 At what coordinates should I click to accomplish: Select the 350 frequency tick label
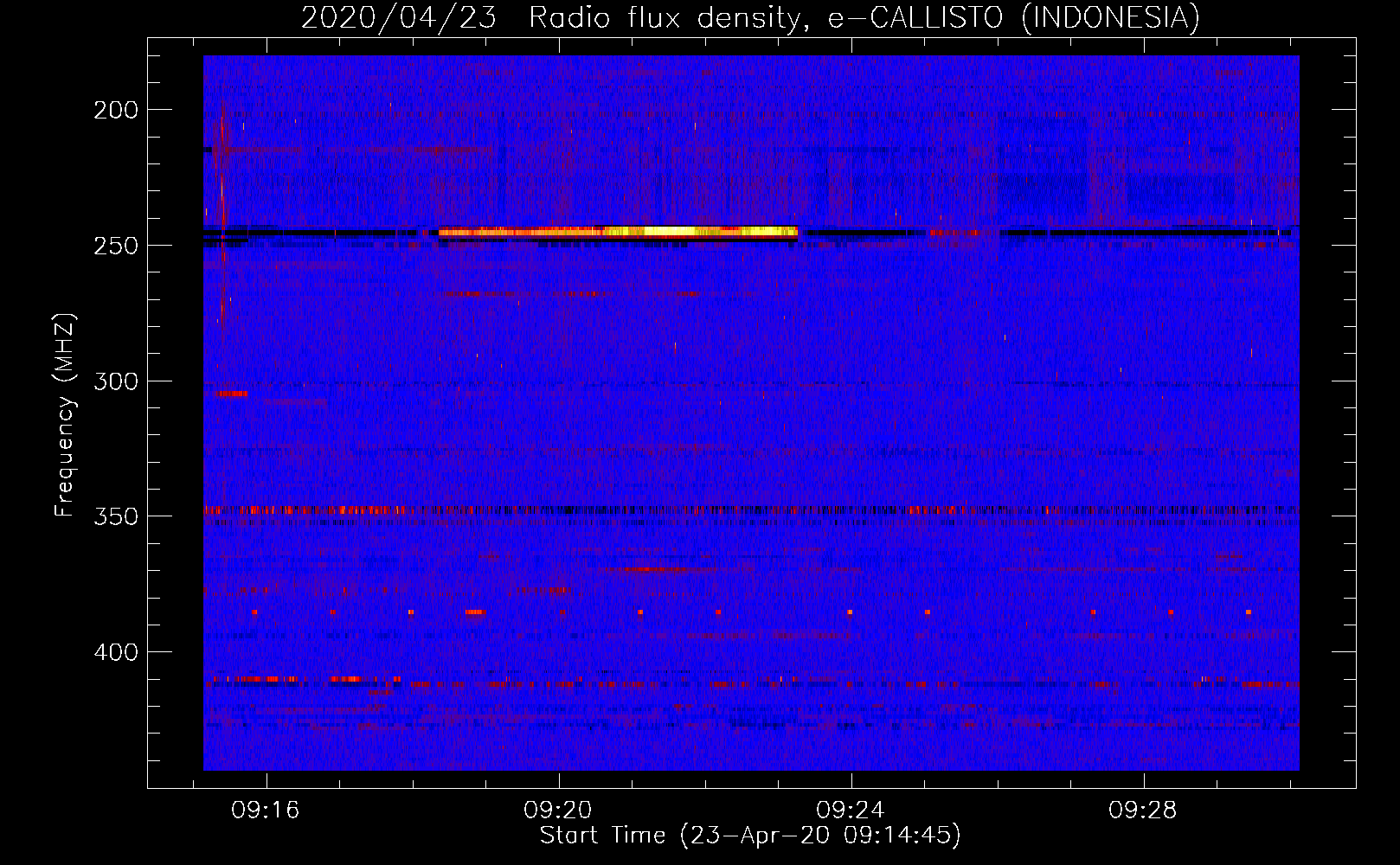click(116, 516)
